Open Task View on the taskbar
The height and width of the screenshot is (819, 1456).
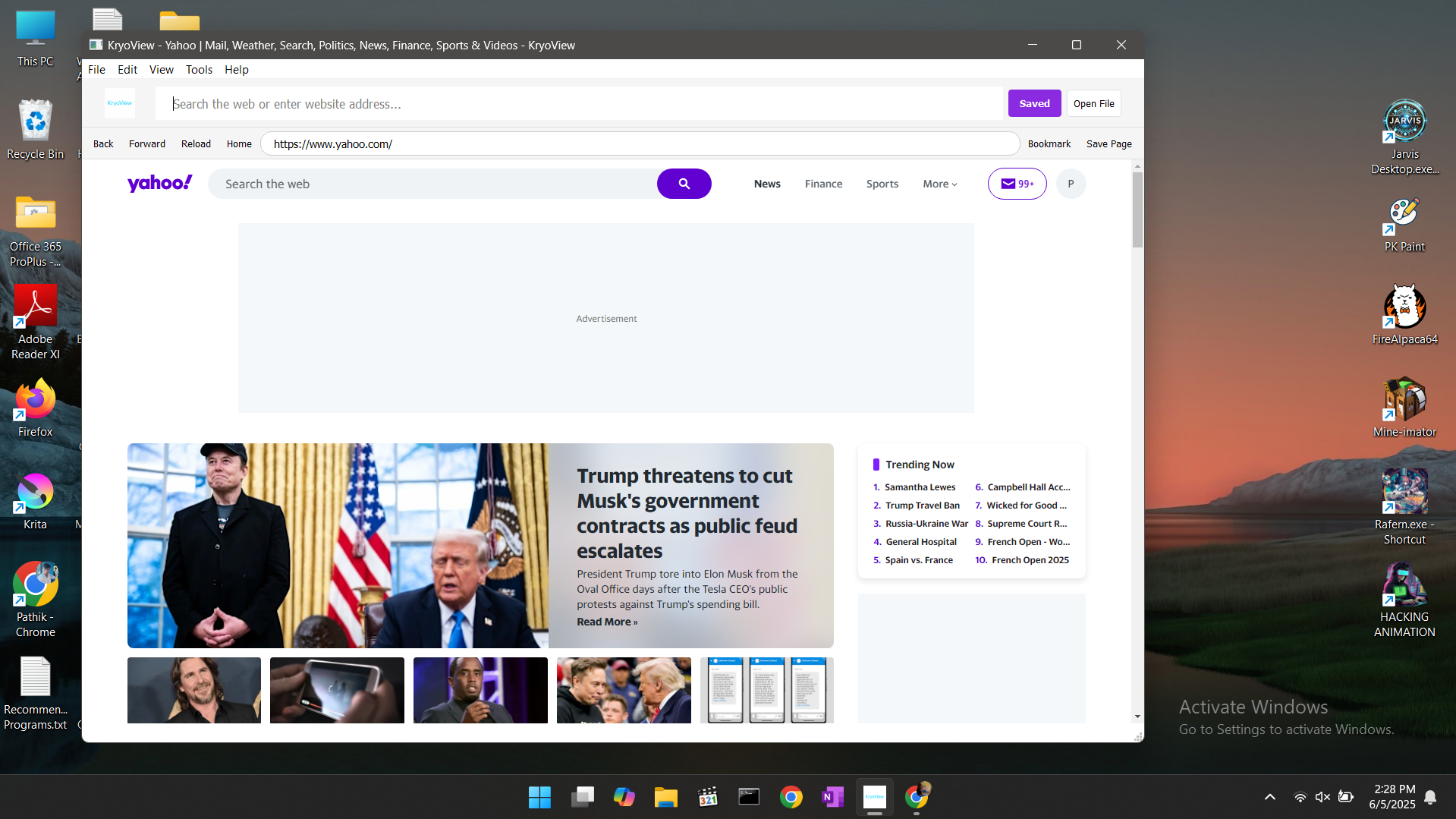582,797
